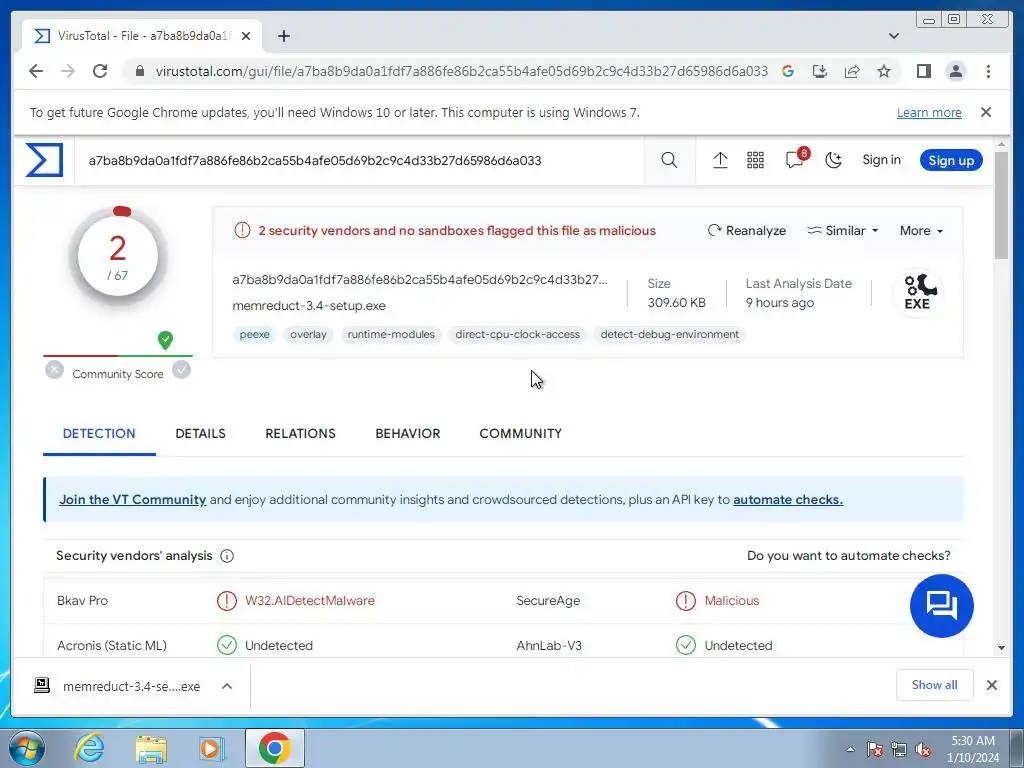1024x768 pixels.
Task: Click Sign in
Action: click(881, 160)
